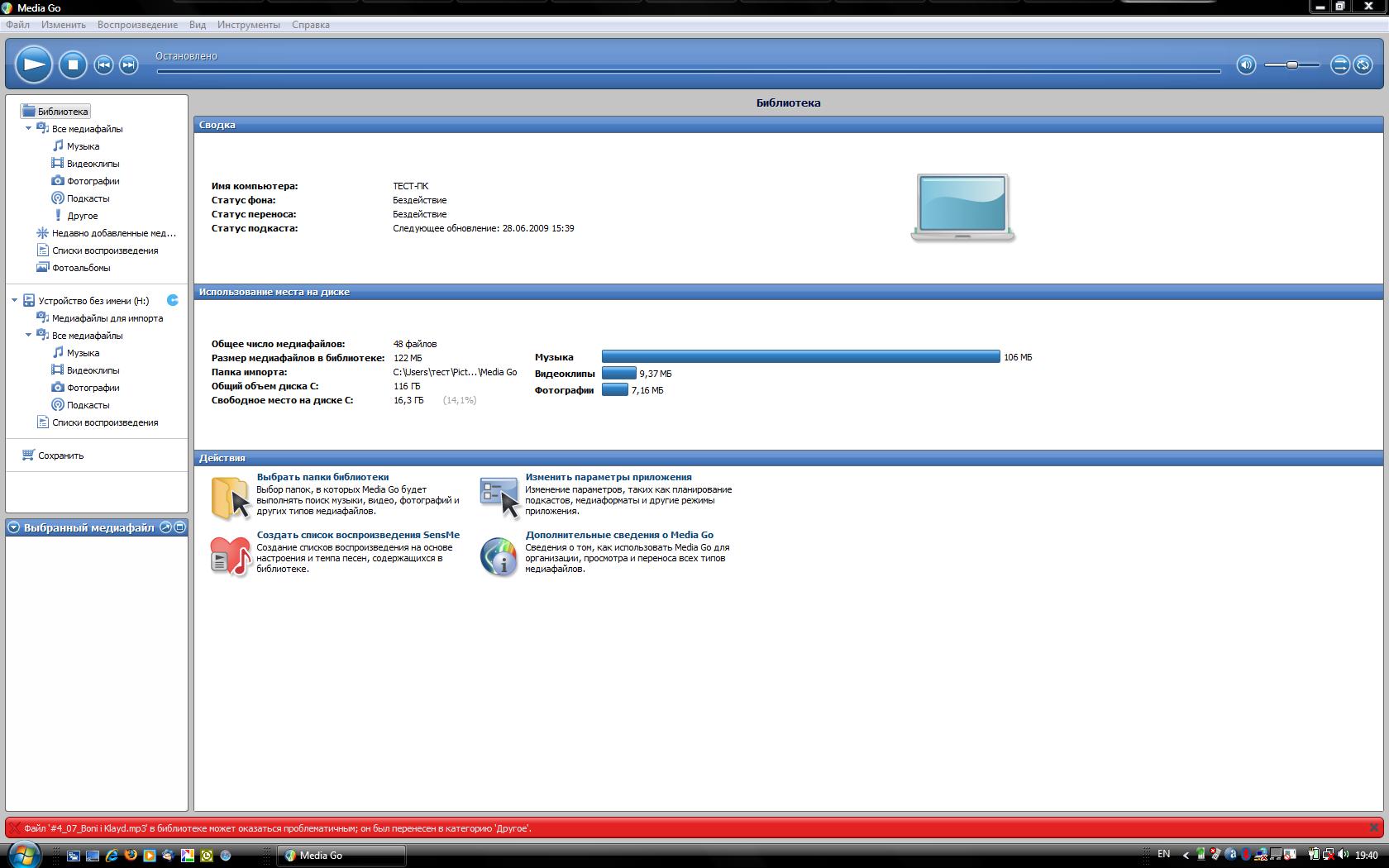Click the playback progress bar
This screenshot has width=1389, height=868.
pyautogui.click(x=689, y=71)
